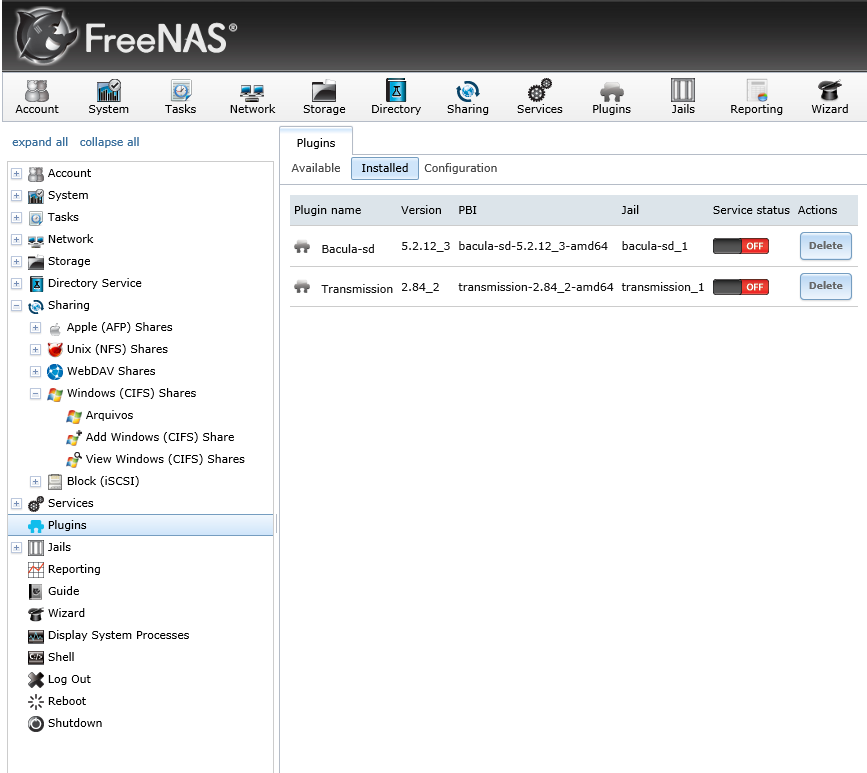Select Plugins in the navigation tree

click(141, 525)
